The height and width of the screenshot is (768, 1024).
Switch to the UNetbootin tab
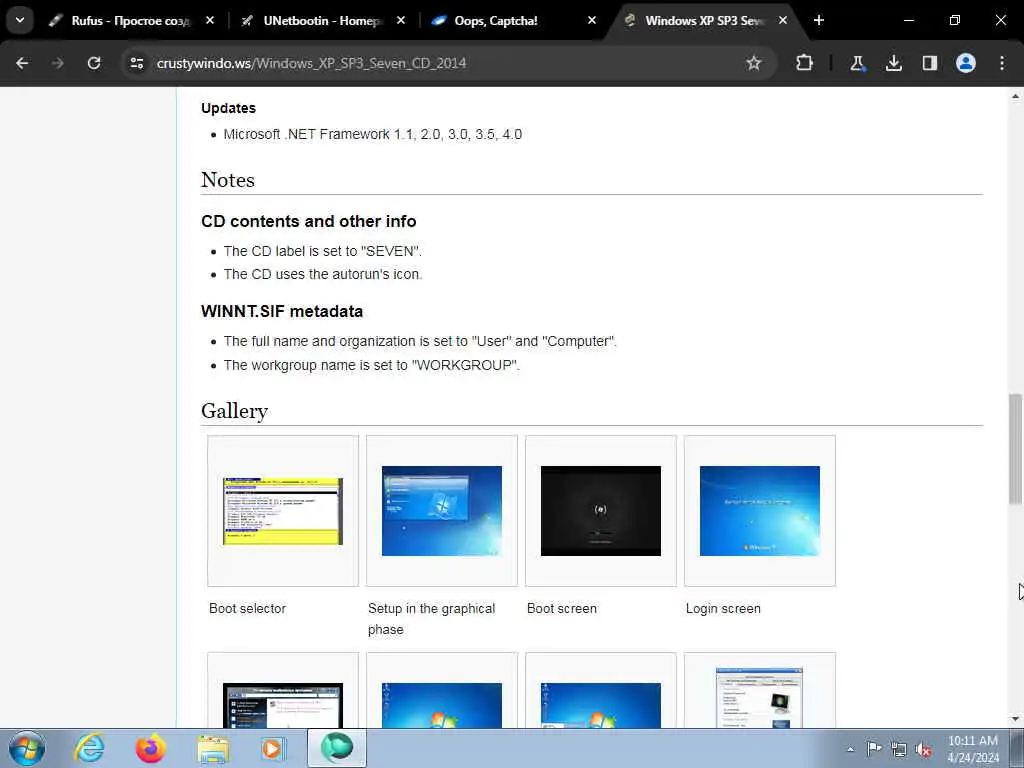click(x=322, y=21)
